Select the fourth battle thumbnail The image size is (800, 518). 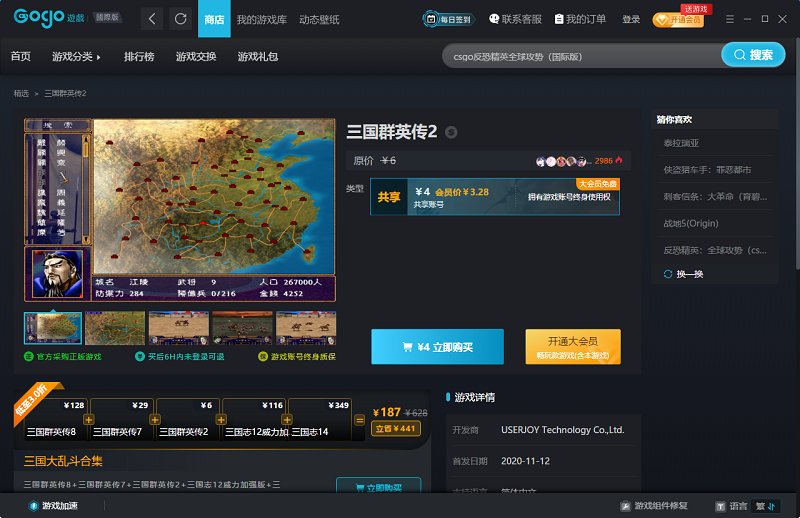click(242, 328)
